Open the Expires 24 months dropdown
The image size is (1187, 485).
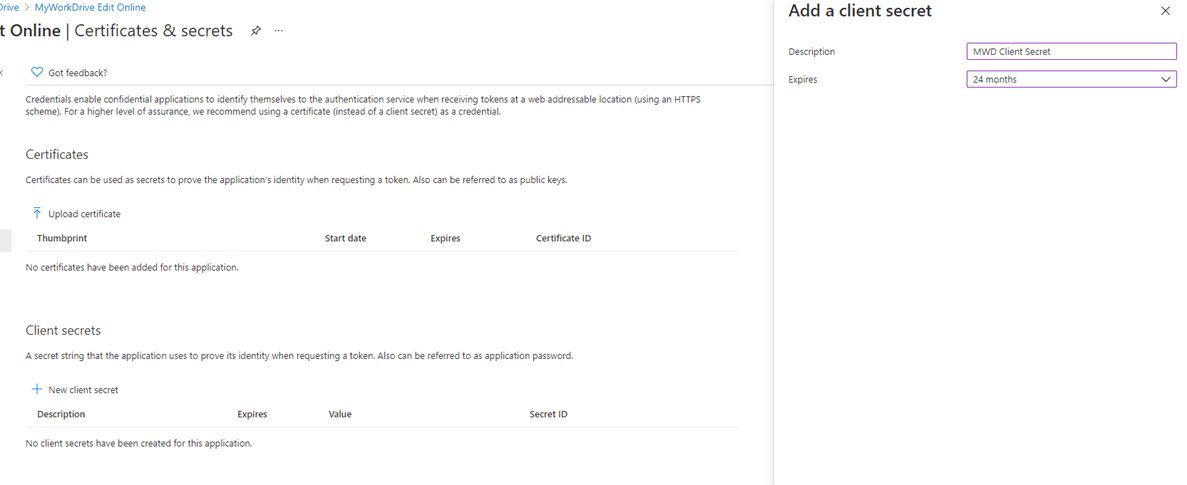pos(1060,79)
